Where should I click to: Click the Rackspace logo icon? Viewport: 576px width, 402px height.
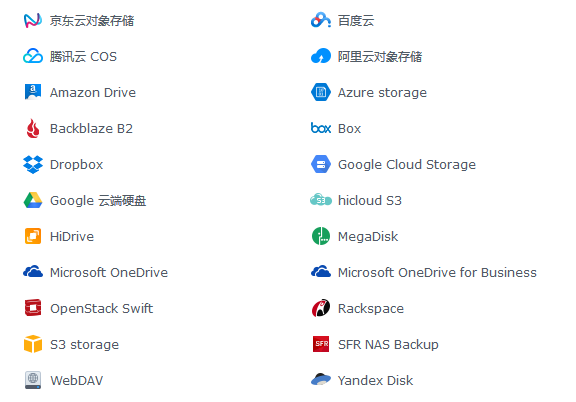321,308
